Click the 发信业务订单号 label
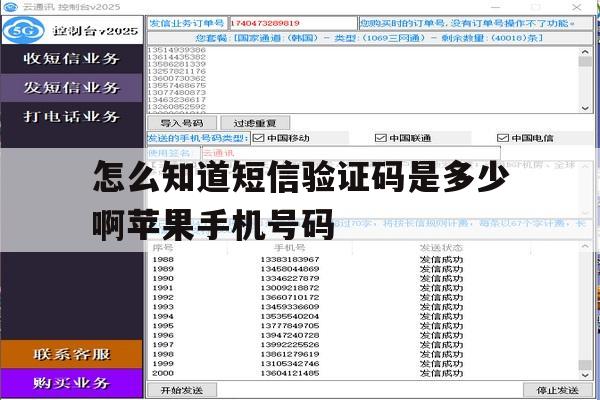Image resolution: width=600 pixels, height=400 pixels. click(188, 23)
